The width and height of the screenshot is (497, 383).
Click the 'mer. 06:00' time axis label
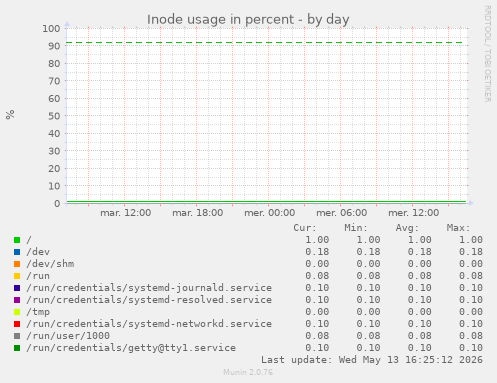(x=342, y=213)
